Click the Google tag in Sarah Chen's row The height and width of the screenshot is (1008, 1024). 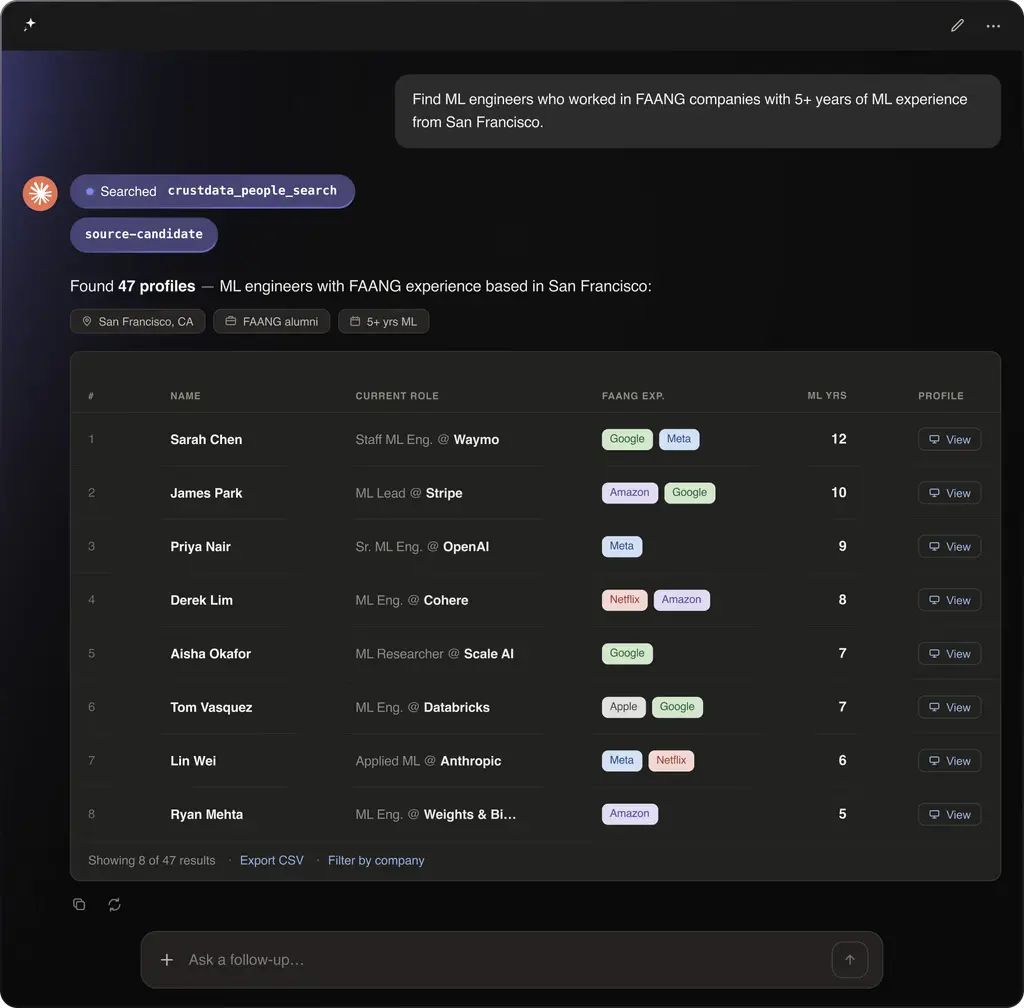click(x=627, y=439)
